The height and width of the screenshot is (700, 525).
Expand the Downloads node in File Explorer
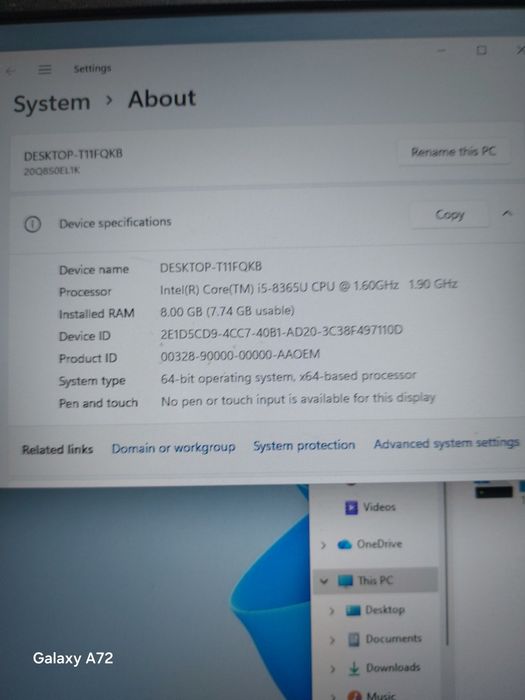(333, 669)
